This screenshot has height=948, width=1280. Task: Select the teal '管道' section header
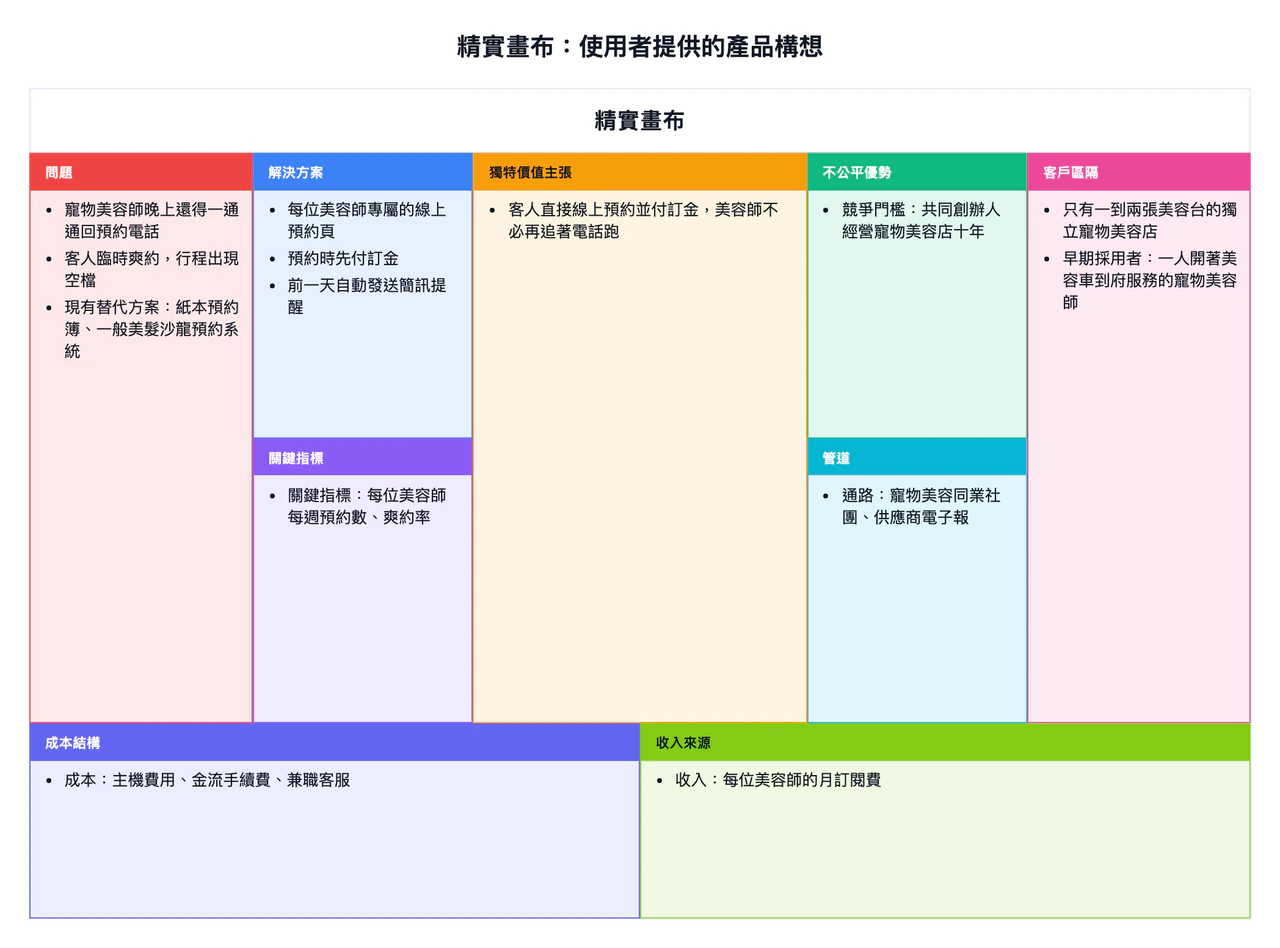tap(917, 457)
